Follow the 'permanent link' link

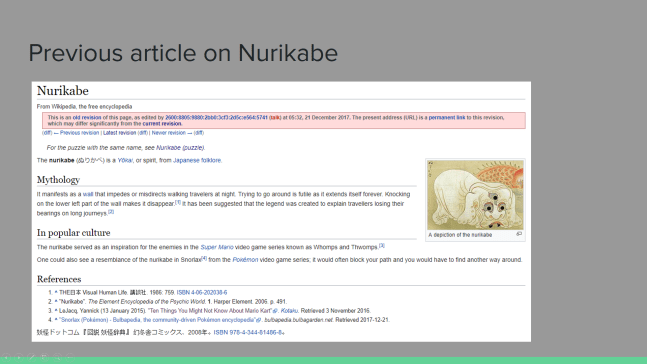tap(447, 118)
